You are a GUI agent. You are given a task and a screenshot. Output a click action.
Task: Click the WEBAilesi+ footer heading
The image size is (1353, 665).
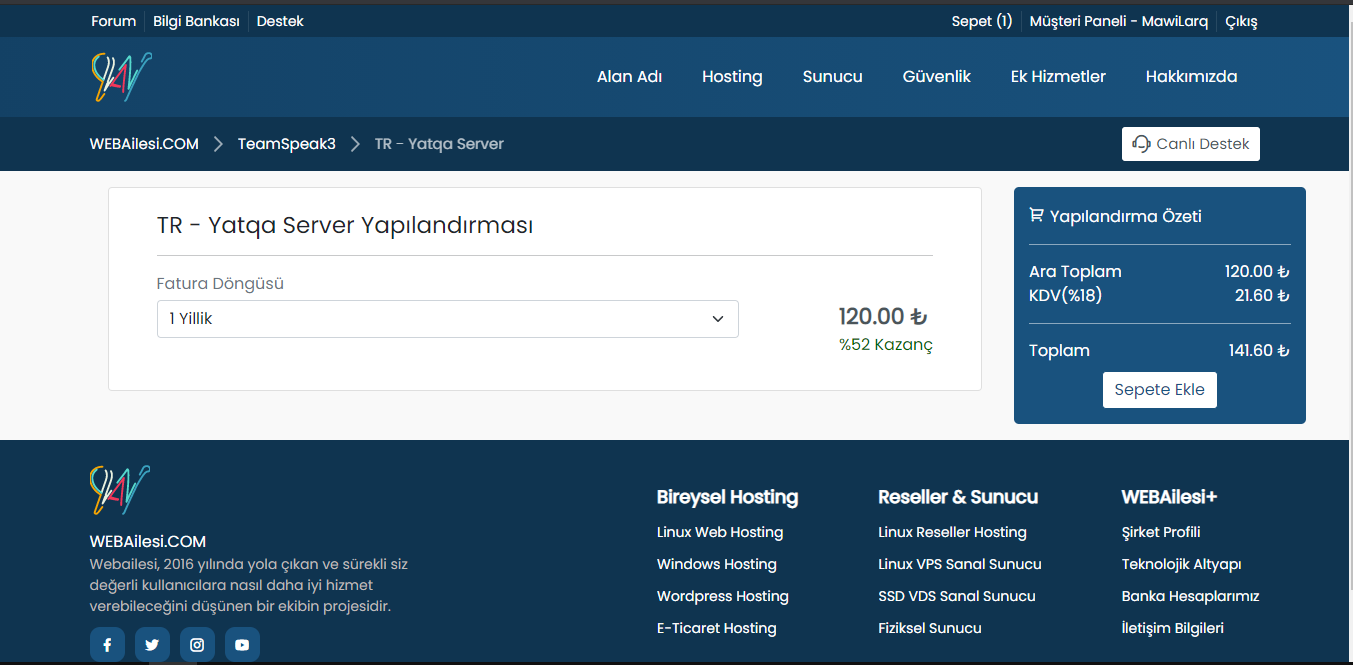click(1169, 497)
